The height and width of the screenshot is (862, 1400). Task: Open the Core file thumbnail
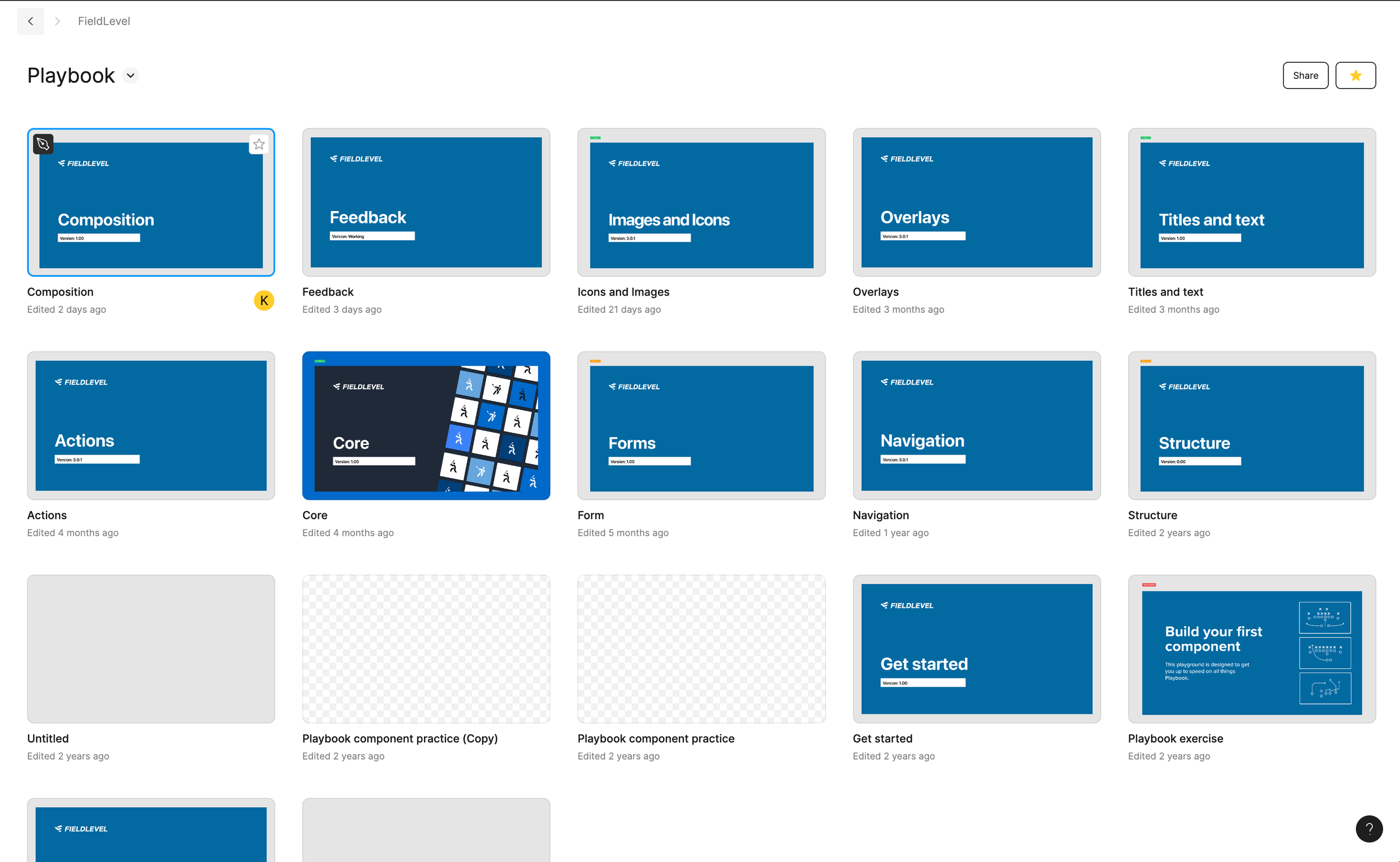[426, 426]
